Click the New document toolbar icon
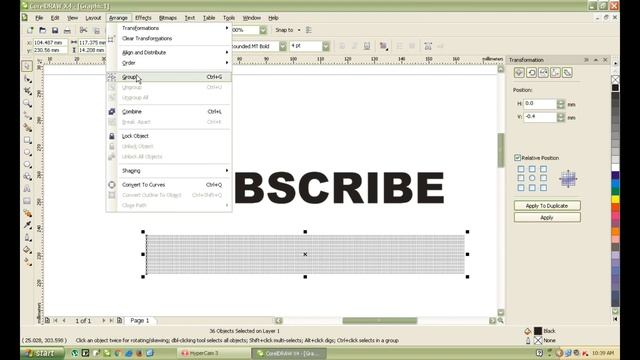 coord(30,30)
